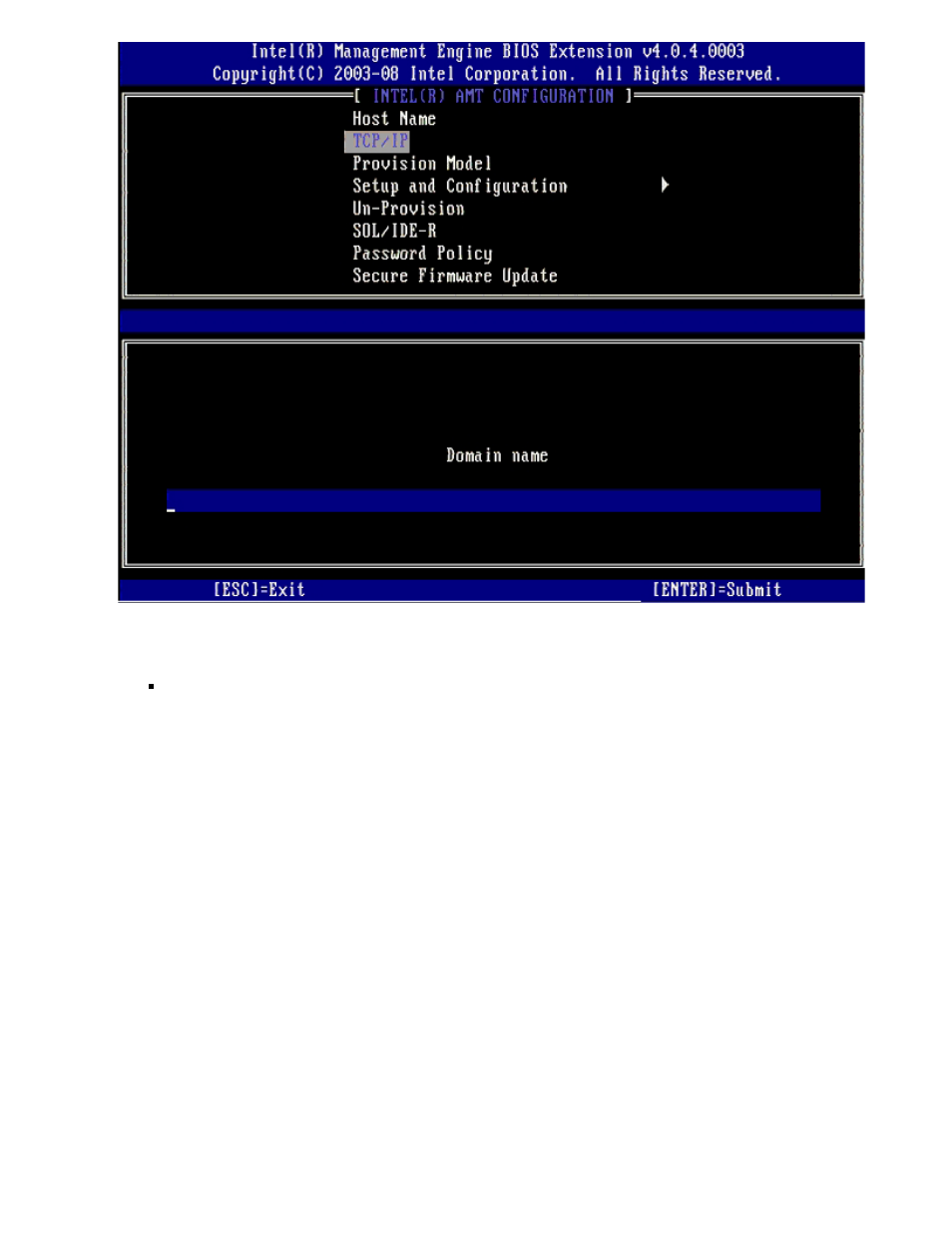
Task: Select the Host Name menu entry
Action: (393, 119)
